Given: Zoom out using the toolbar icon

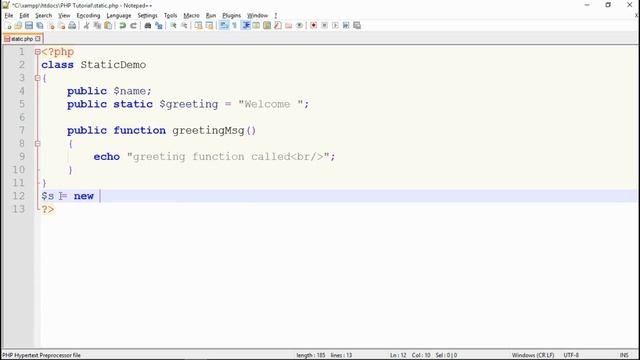Looking at the screenshot, I should point(184,26).
